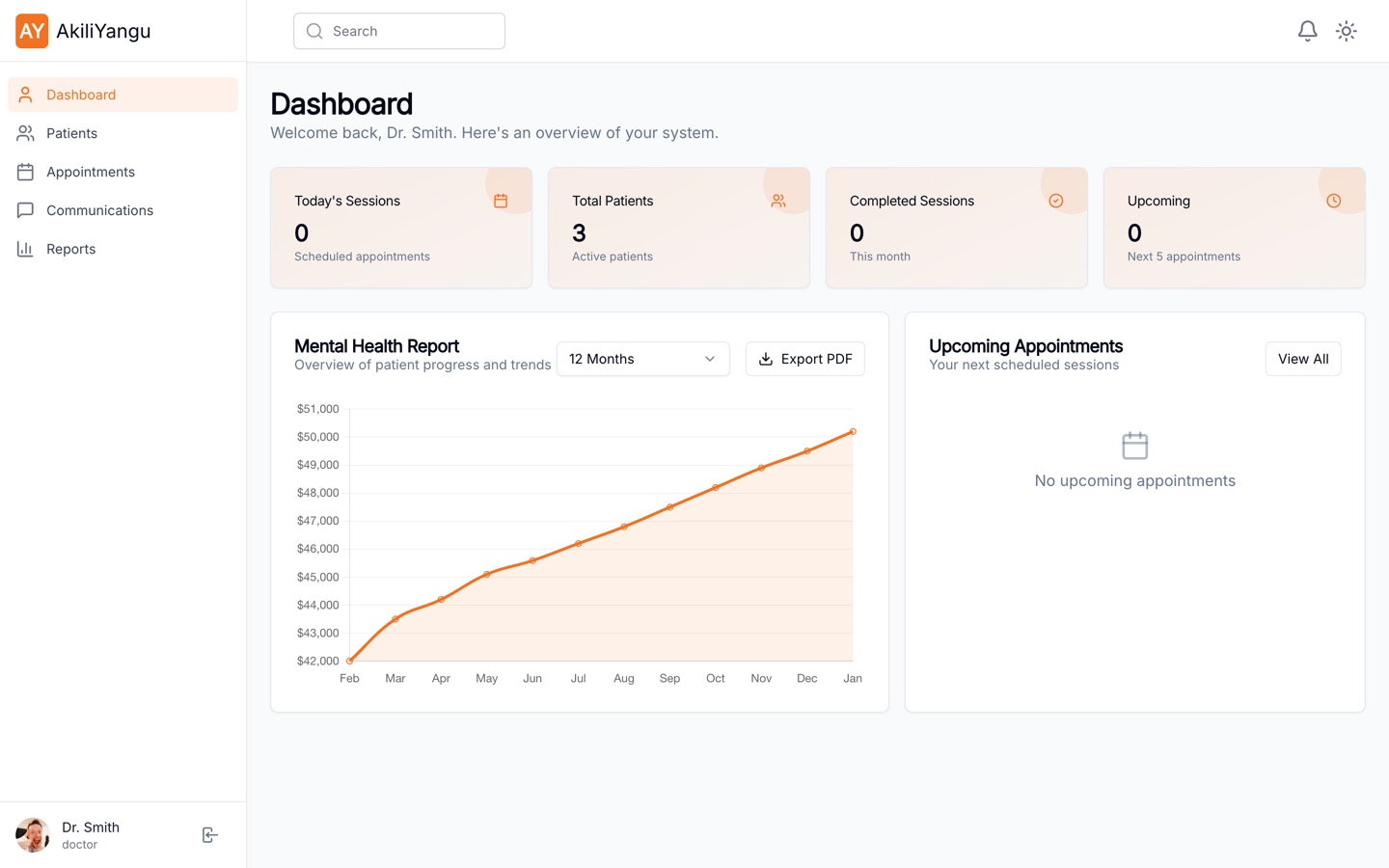
Task: Click the chevron arrow in 12 Months selector
Action: coord(710,359)
